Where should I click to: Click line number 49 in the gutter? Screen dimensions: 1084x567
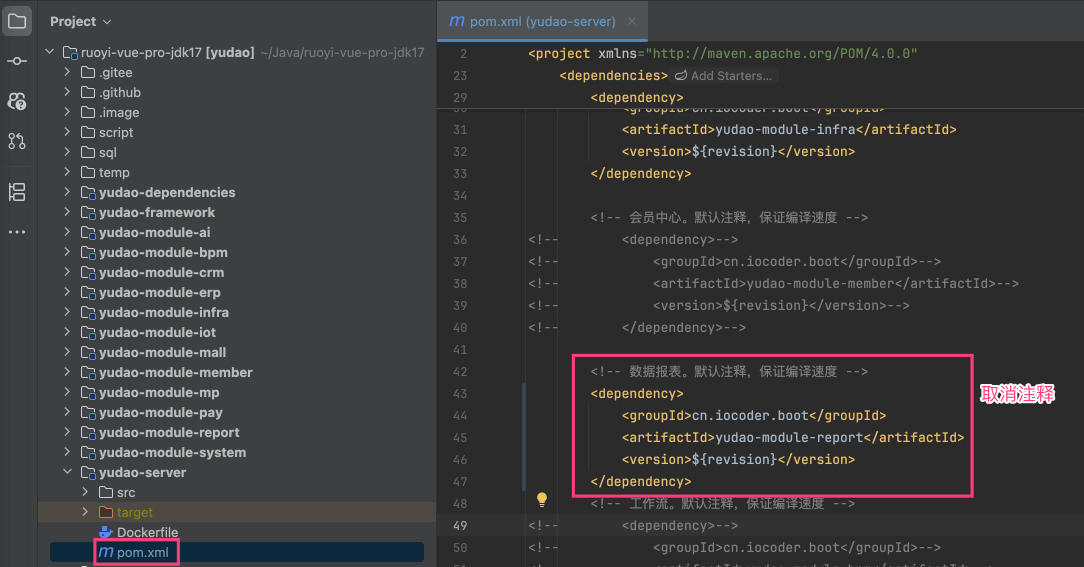pyautogui.click(x=459, y=525)
